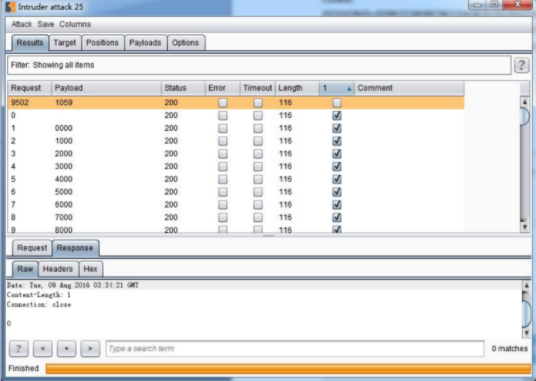Click the orange Finished progress bar
The image size is (536, 381).
288,369
